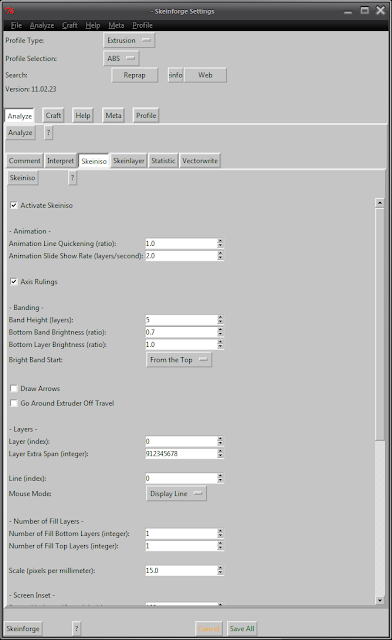Screen dimensions: 392x640
Task: Adjust the Bottom Band Brightness spinner
Action: click(220, 332)
